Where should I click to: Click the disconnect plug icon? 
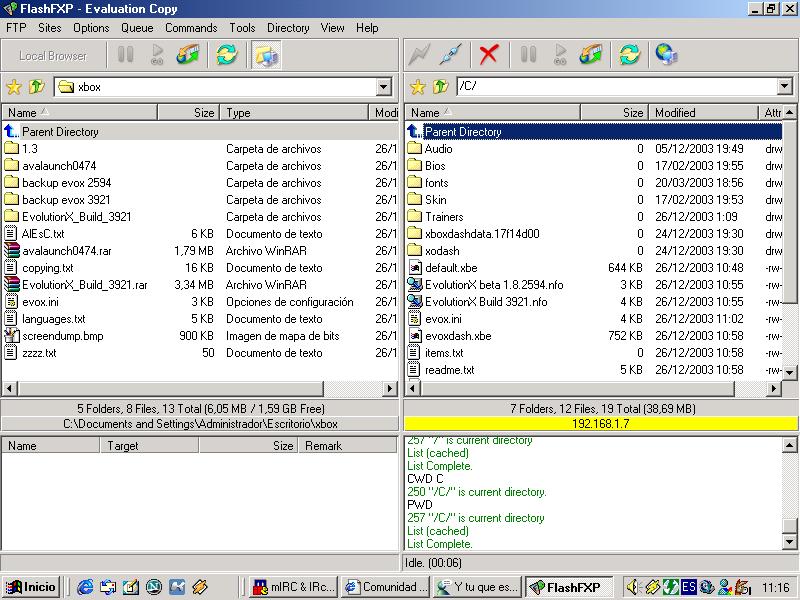click(x=451, y=55)
